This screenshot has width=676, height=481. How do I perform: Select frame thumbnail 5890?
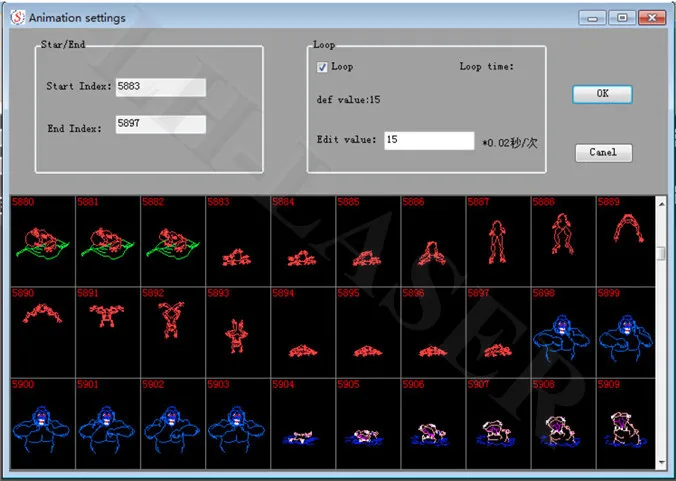click(x=43, y=332)
